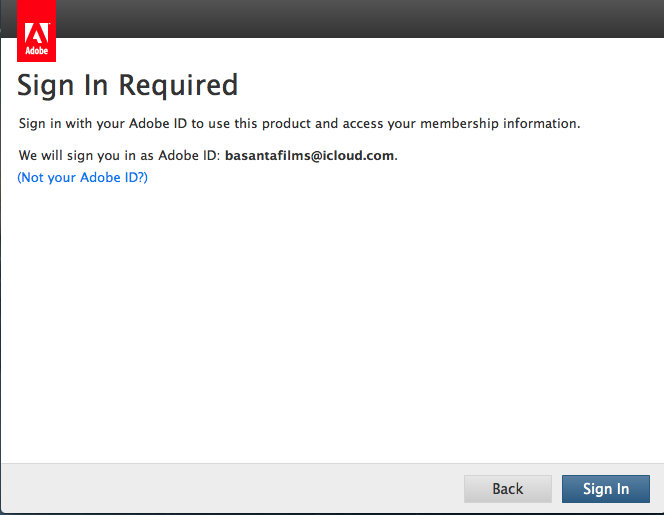Click the white Adobe 'A' symbol
Image resolution: width=664 pixels, height=515 pixels.
click(x=35, y=25)
